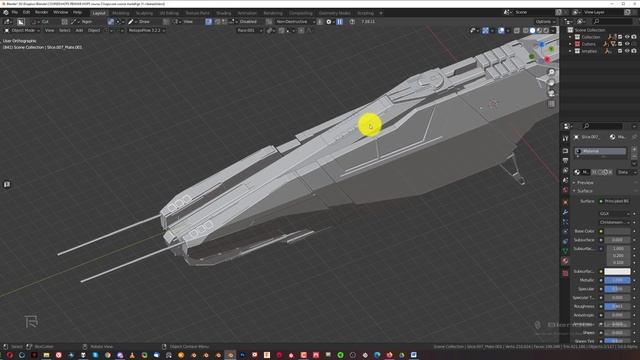Hide Collection in viewport via eye icon
This screenshot has height=360, width=640.
point(627,37)
